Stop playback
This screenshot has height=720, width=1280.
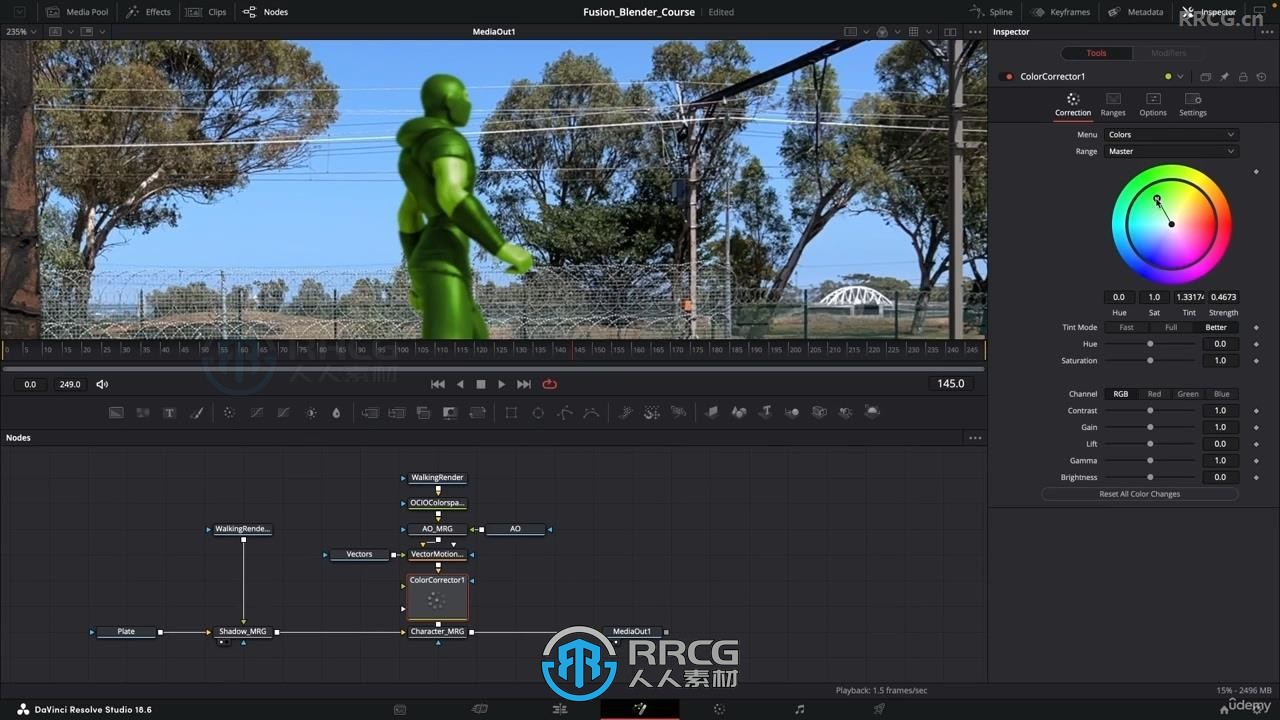click(x=481, y=384)
